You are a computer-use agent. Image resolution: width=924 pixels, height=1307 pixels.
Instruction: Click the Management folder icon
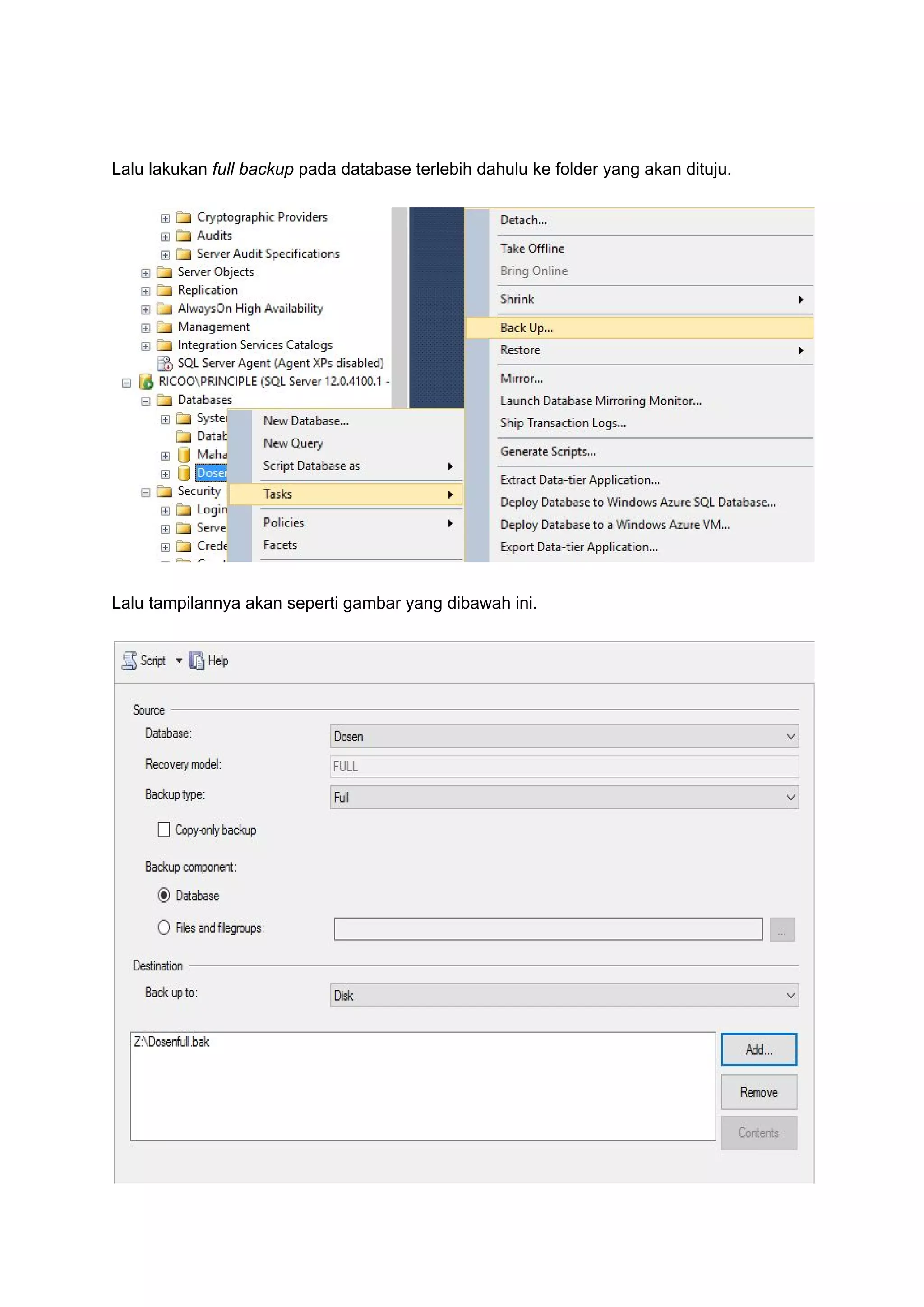164,327
